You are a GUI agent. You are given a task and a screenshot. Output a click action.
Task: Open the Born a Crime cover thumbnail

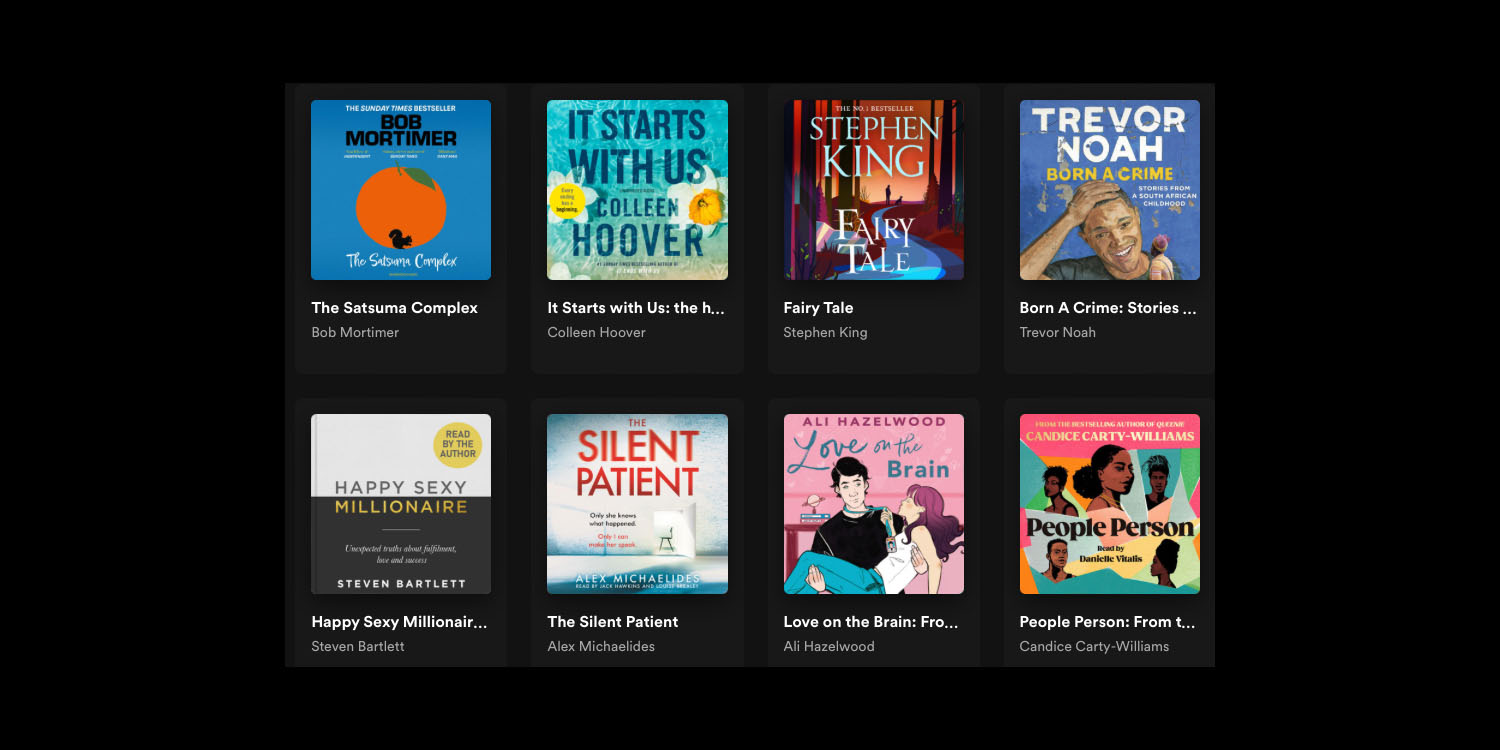[x=1109, y=190]
